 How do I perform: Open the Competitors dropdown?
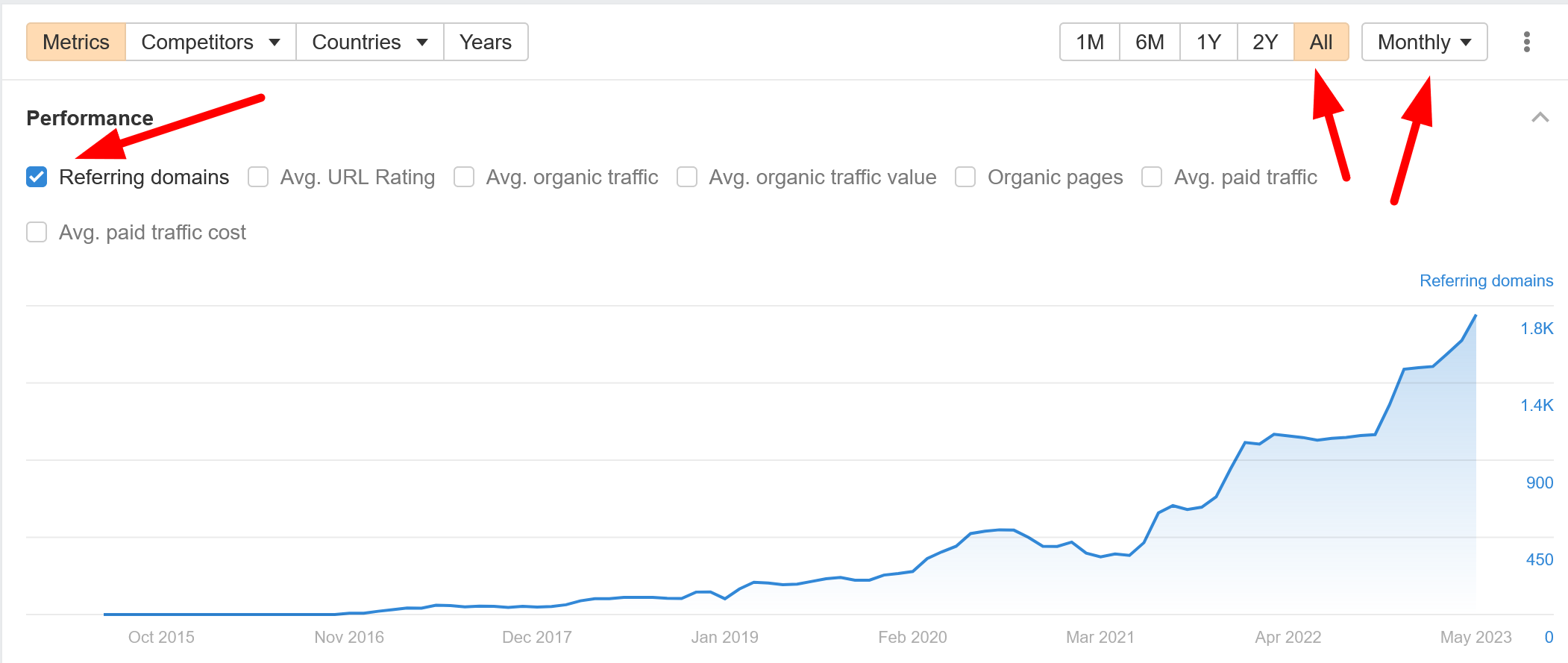tap(211, 42)
